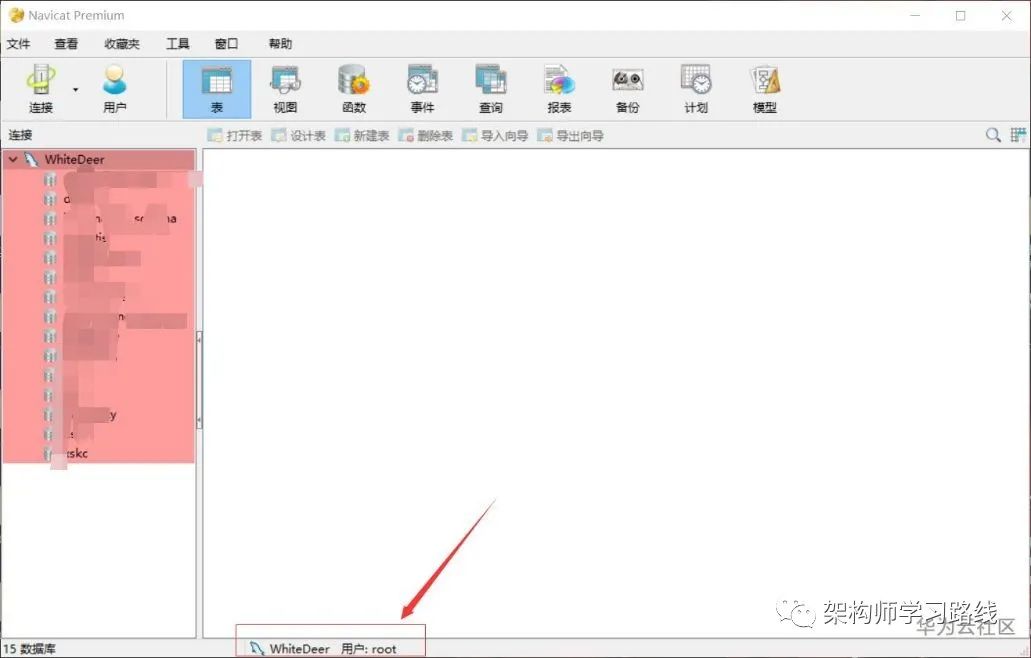This screenshot has height=658, width=1031.
Task: Launch the 导入向导 import wizard
Action: coord(495,135)
